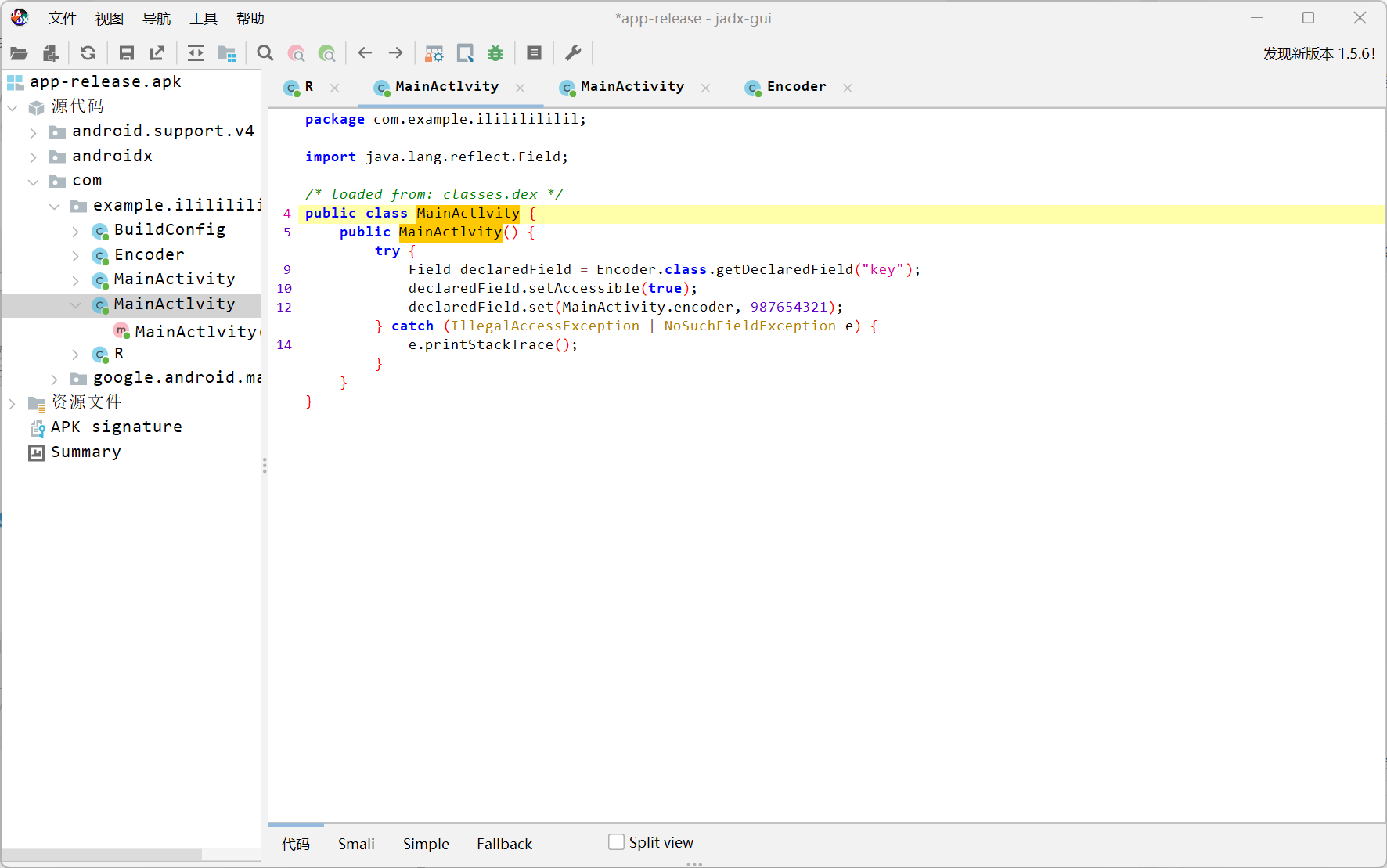Navigate back with the left arrow
The width and height of the screenshot is (1387, 868).
pyautogui.click(x=365, y=53)
